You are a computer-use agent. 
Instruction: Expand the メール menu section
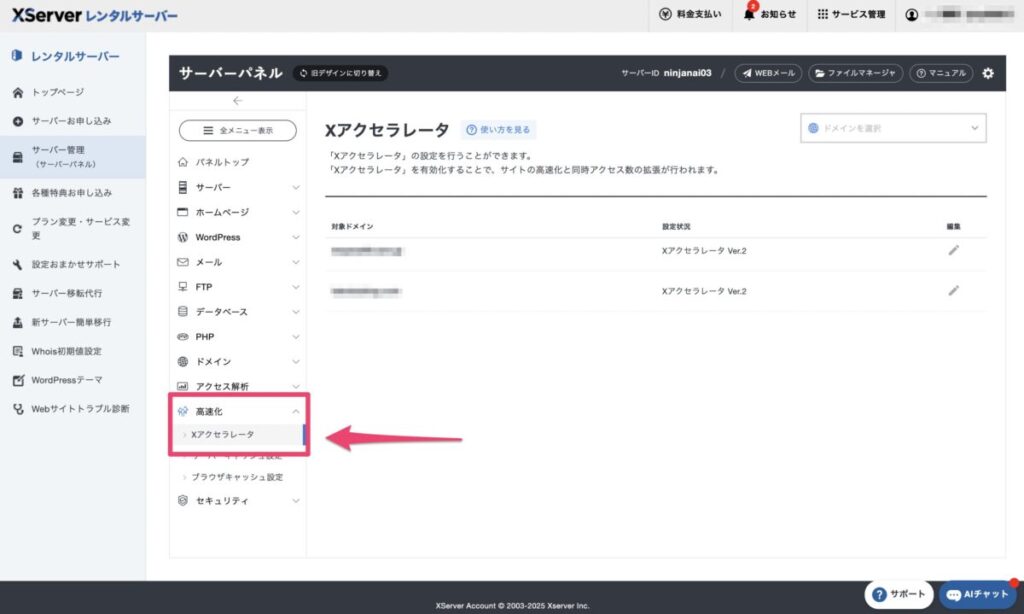point(210,262)
